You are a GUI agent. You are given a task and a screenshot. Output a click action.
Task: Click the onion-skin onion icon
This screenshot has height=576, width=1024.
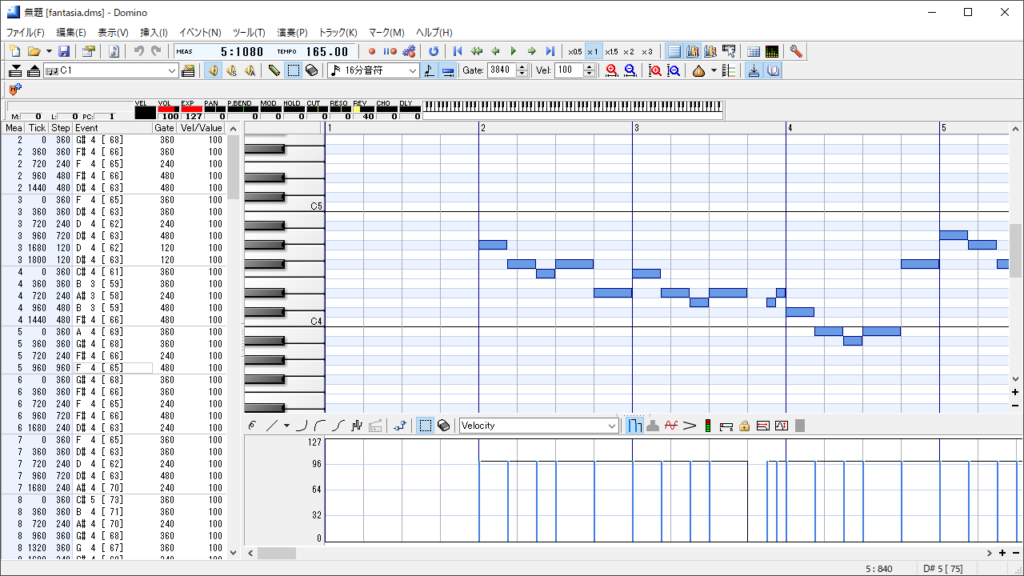coord(698,71)
